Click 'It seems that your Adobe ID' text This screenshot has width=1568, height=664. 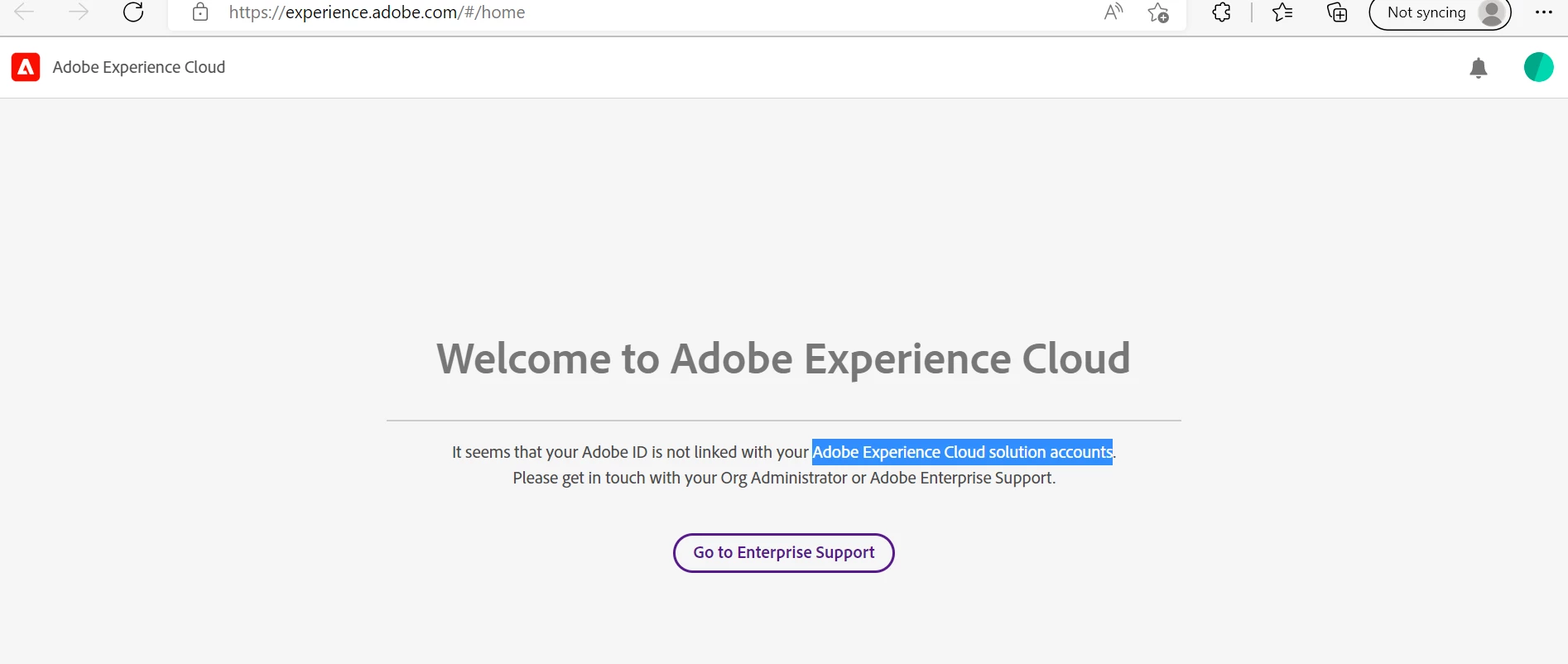coord(550,452)
